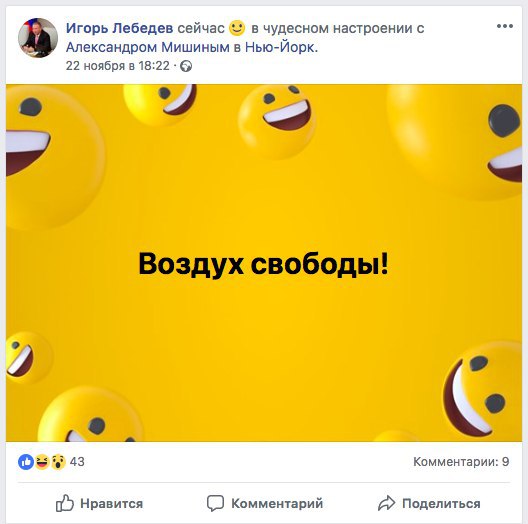
Task: Click the Комментарий button label
Action: (277, 504)
